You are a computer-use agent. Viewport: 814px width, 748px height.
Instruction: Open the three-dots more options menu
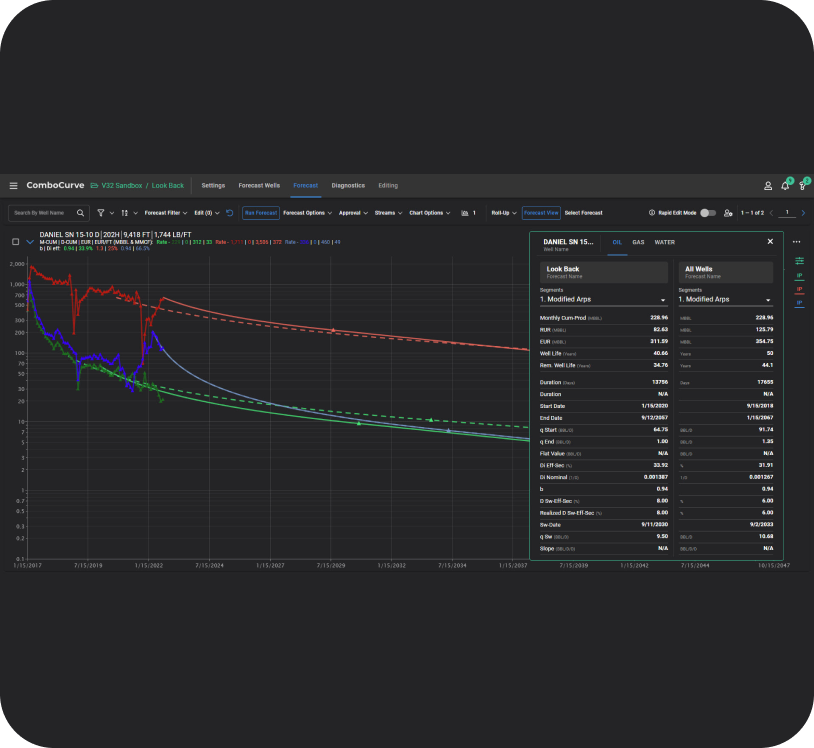[796, 241]
